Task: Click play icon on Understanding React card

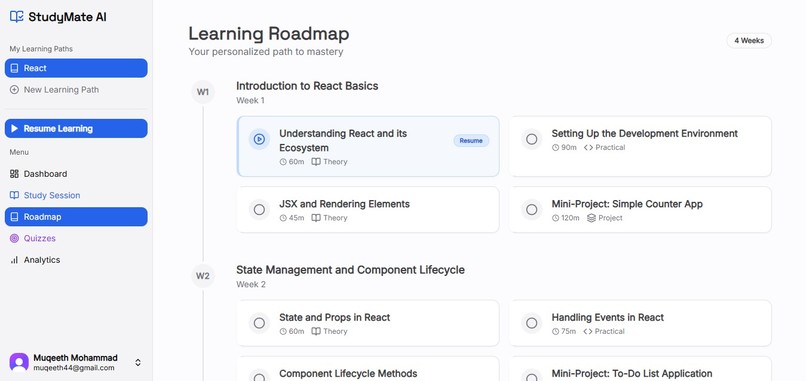Action: (x=259, y=139)
